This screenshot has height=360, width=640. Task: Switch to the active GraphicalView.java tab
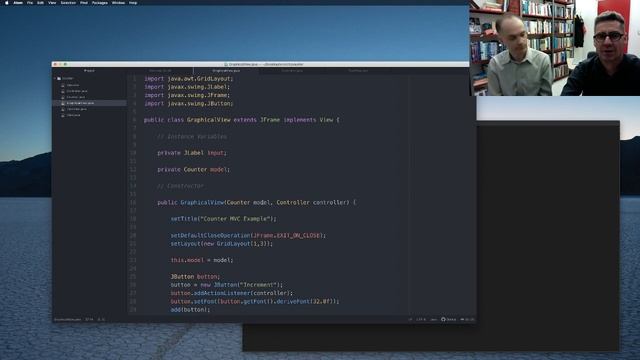[x=226, y=71]
